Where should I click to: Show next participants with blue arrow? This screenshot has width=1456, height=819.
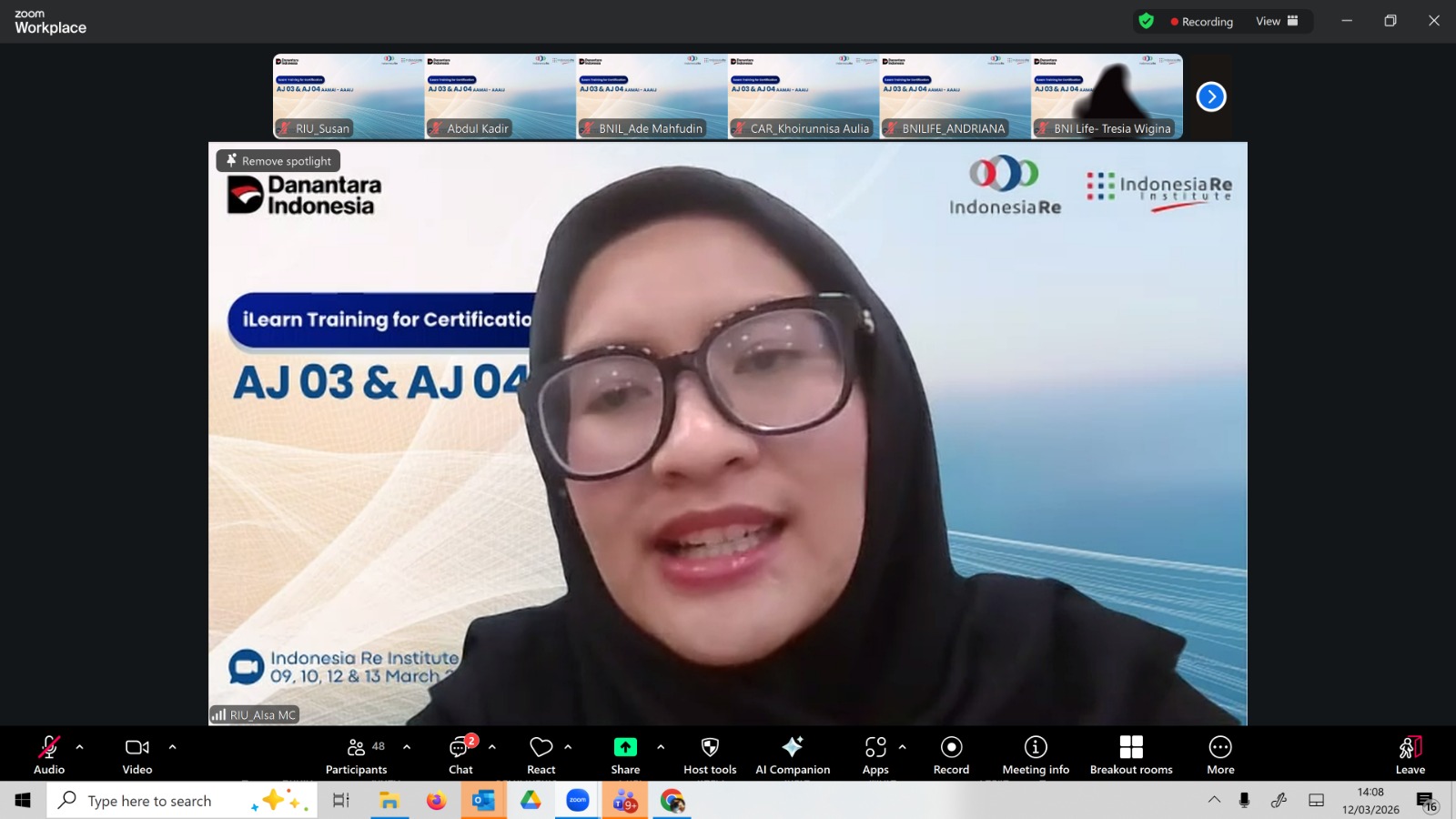click(x=1211, y=96)
